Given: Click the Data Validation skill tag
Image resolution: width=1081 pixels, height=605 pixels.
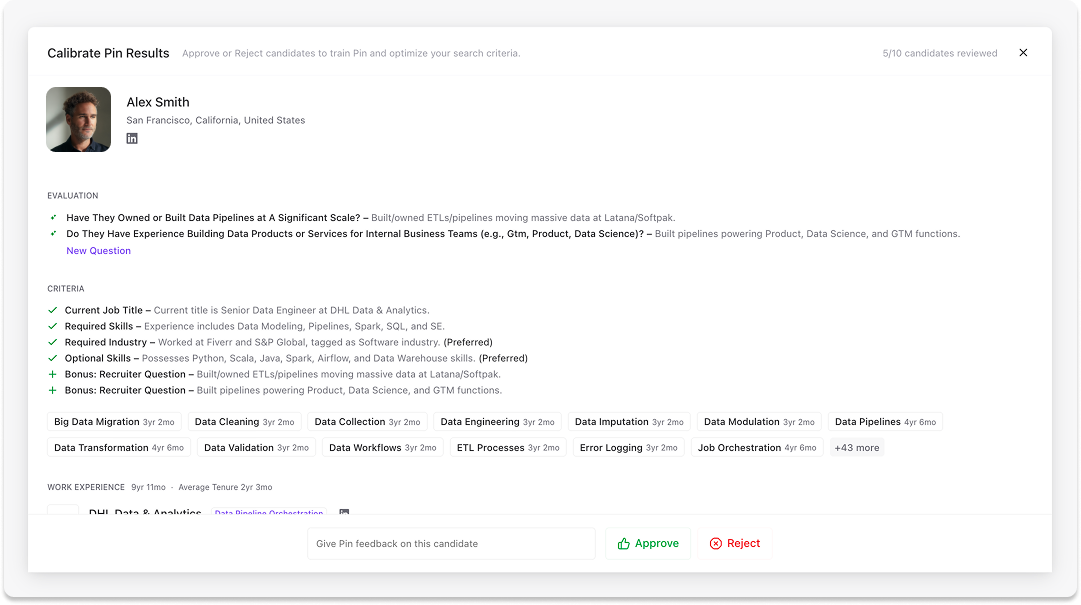Looking at the screenshot, I should [x=256, y=448].
